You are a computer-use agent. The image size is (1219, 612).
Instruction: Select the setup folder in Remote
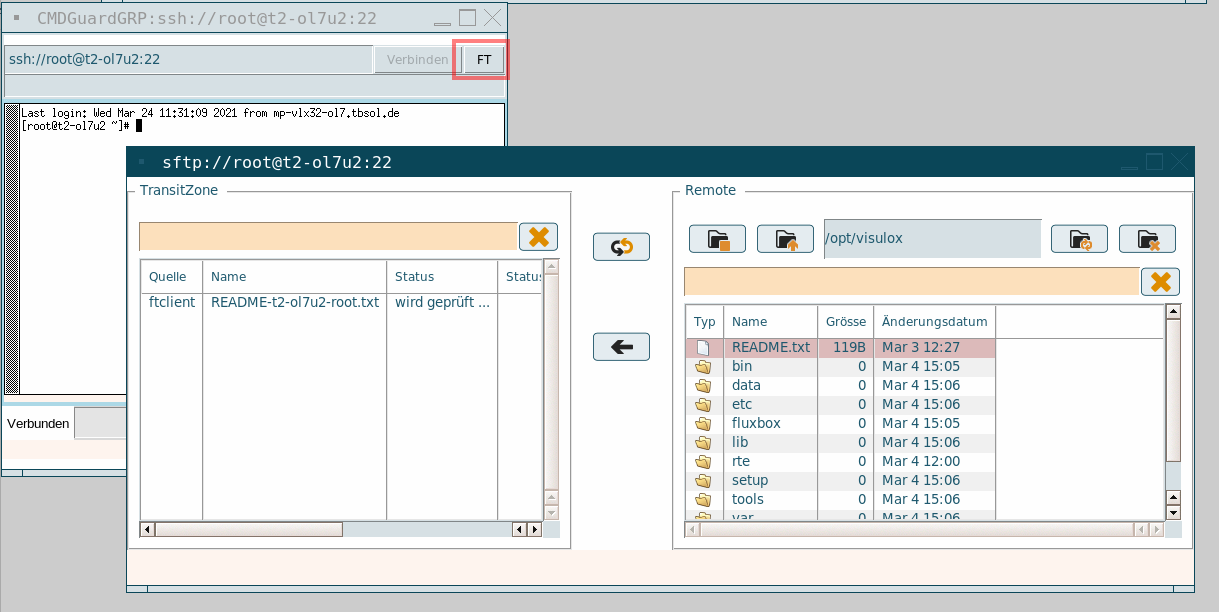(750, 480)
